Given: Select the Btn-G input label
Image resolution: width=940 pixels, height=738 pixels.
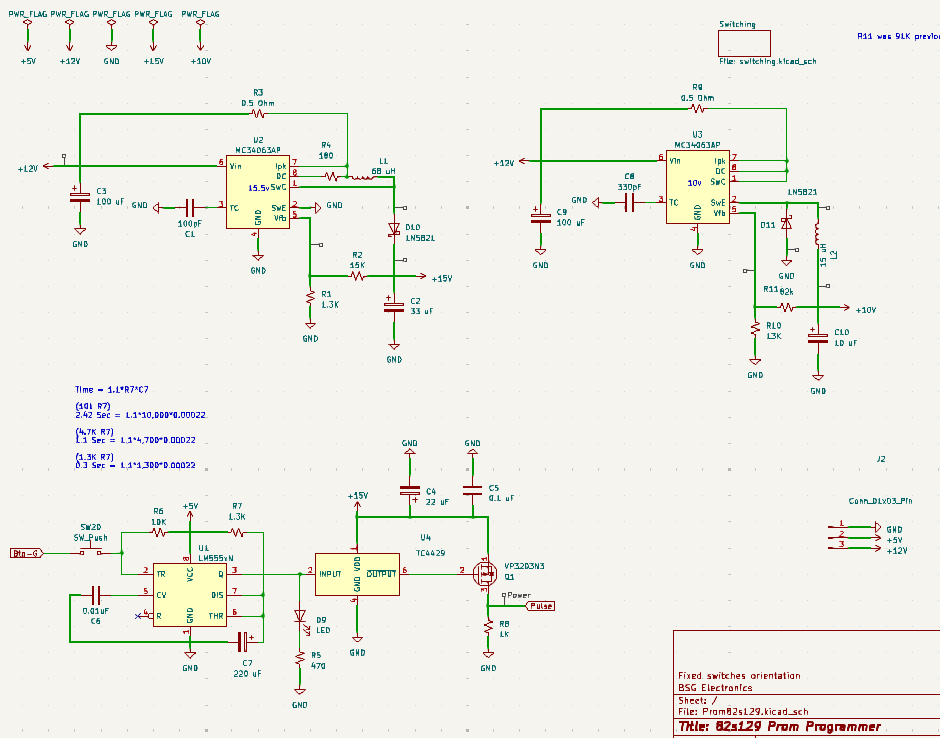Looking at the screenshot, I should coord(27,553).
